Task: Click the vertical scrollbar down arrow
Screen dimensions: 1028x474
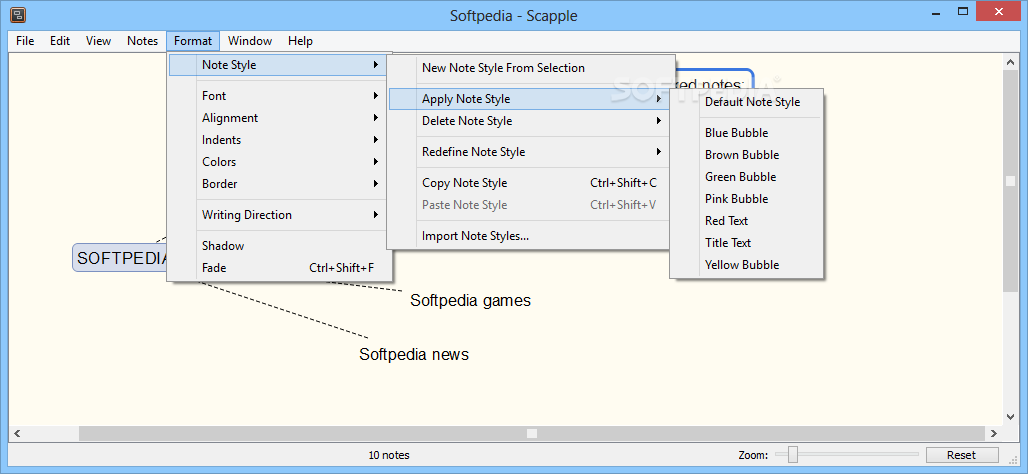Action: (x=1010, y=417)
